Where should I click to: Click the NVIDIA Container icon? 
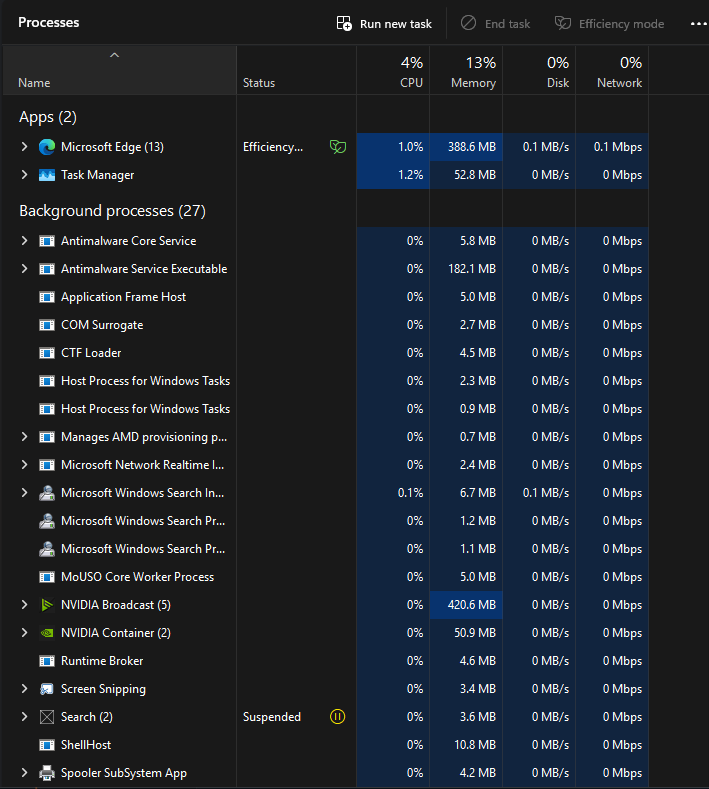[46, 633]
